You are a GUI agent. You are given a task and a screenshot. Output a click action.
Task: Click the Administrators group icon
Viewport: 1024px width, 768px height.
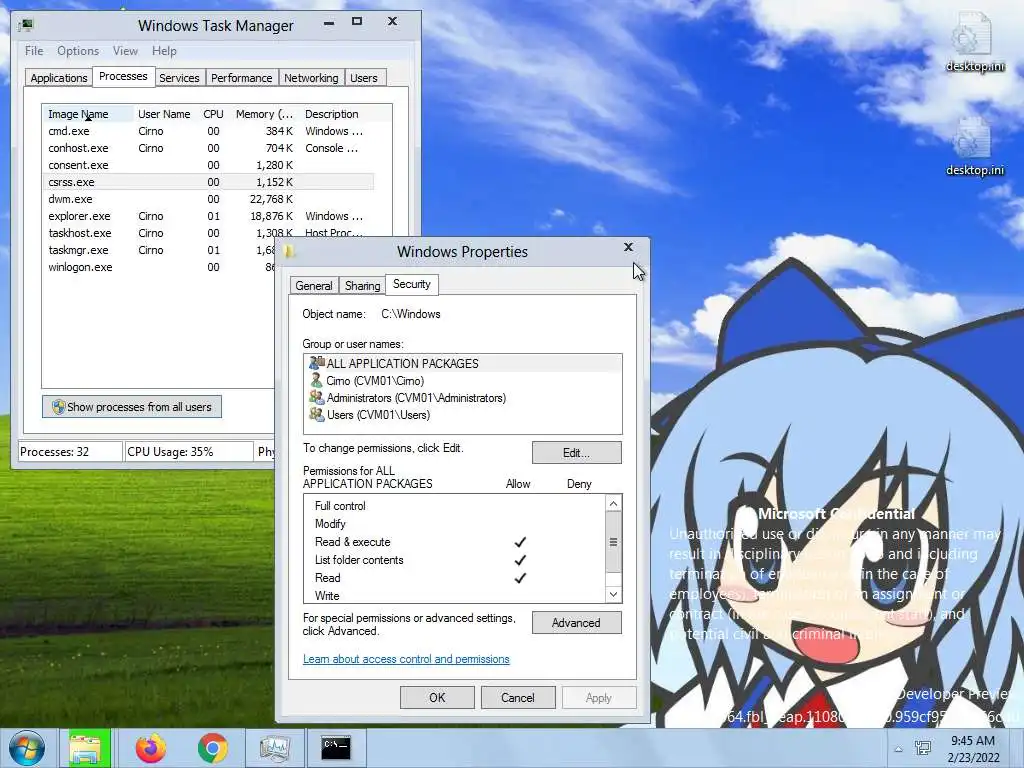(317, 397)
